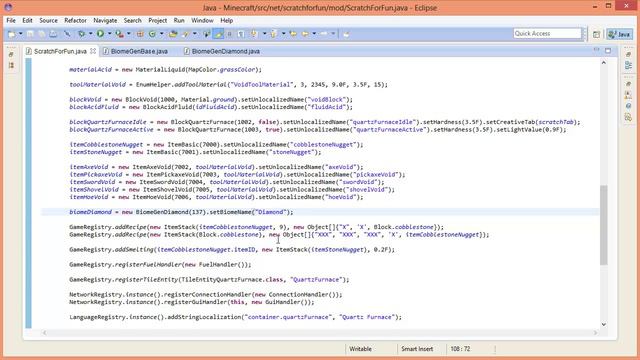Toggle the Pin Editor button

tap(346, 34)
